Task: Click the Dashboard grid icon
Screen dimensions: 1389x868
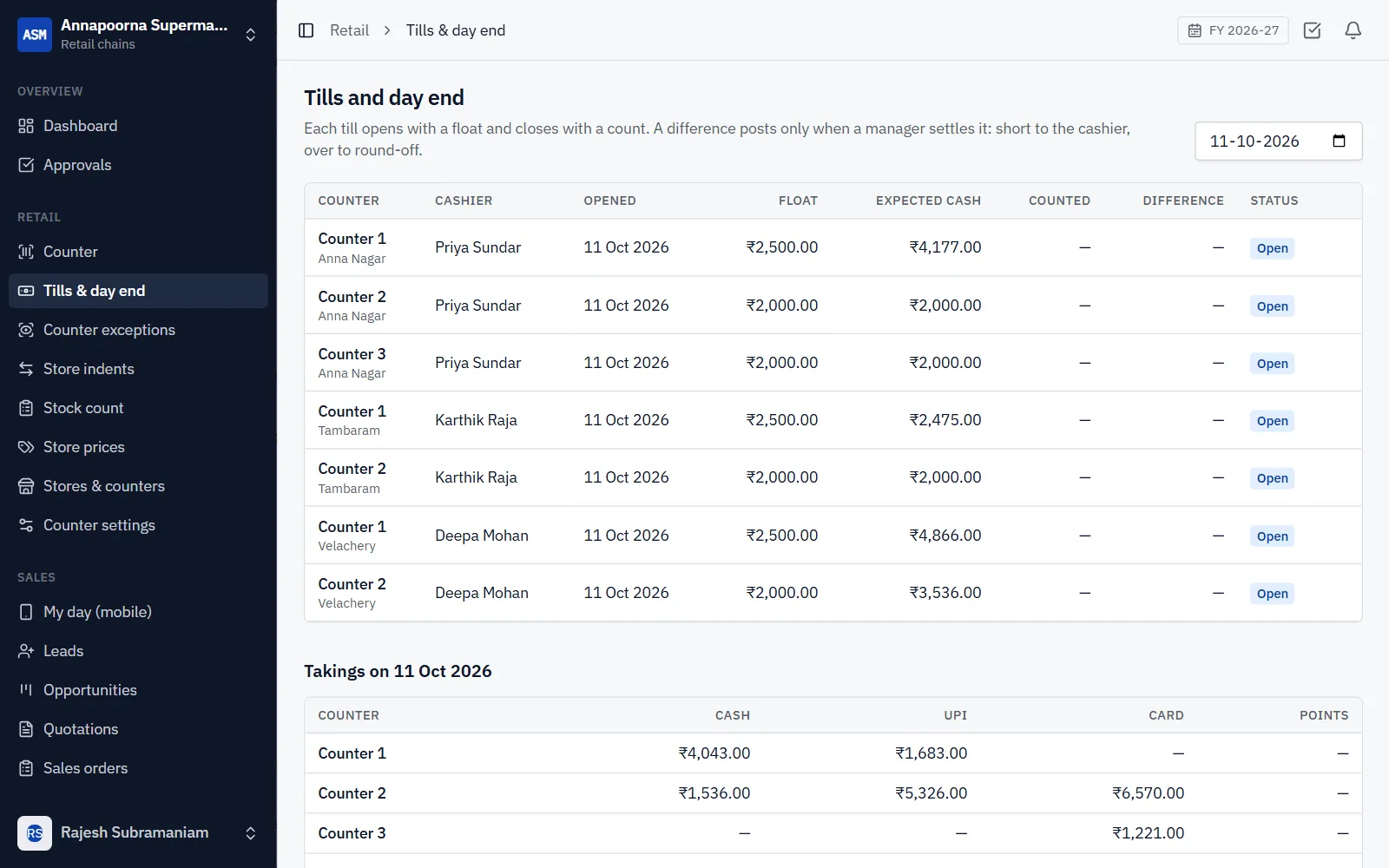Action: [x=26, y=126]
